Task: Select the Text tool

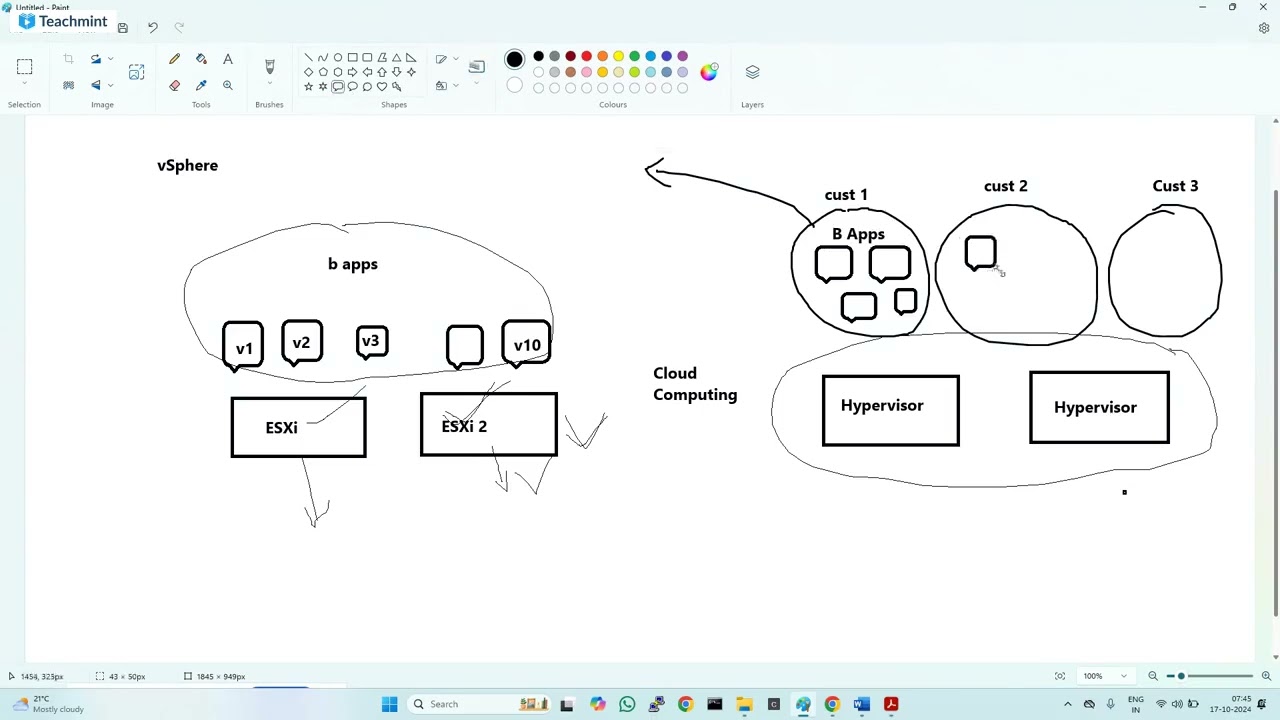Action: coord(228,59)
